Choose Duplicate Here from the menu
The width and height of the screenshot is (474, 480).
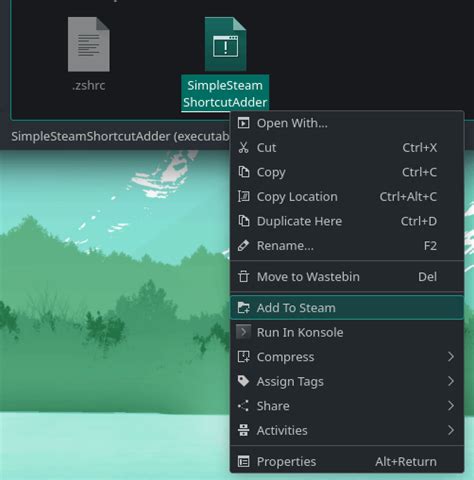point(347,221)
